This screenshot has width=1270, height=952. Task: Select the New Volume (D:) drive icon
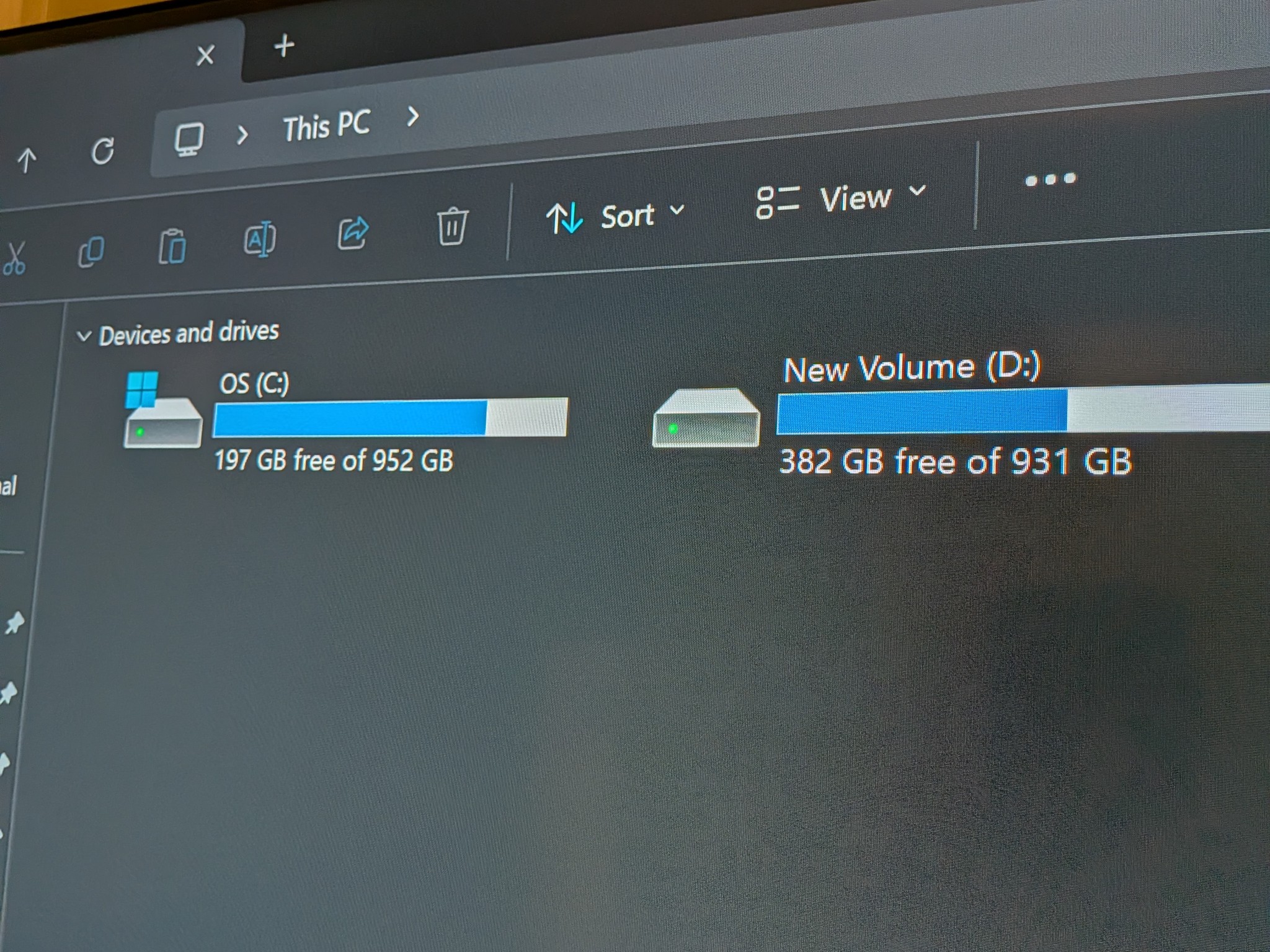point(706,417)
